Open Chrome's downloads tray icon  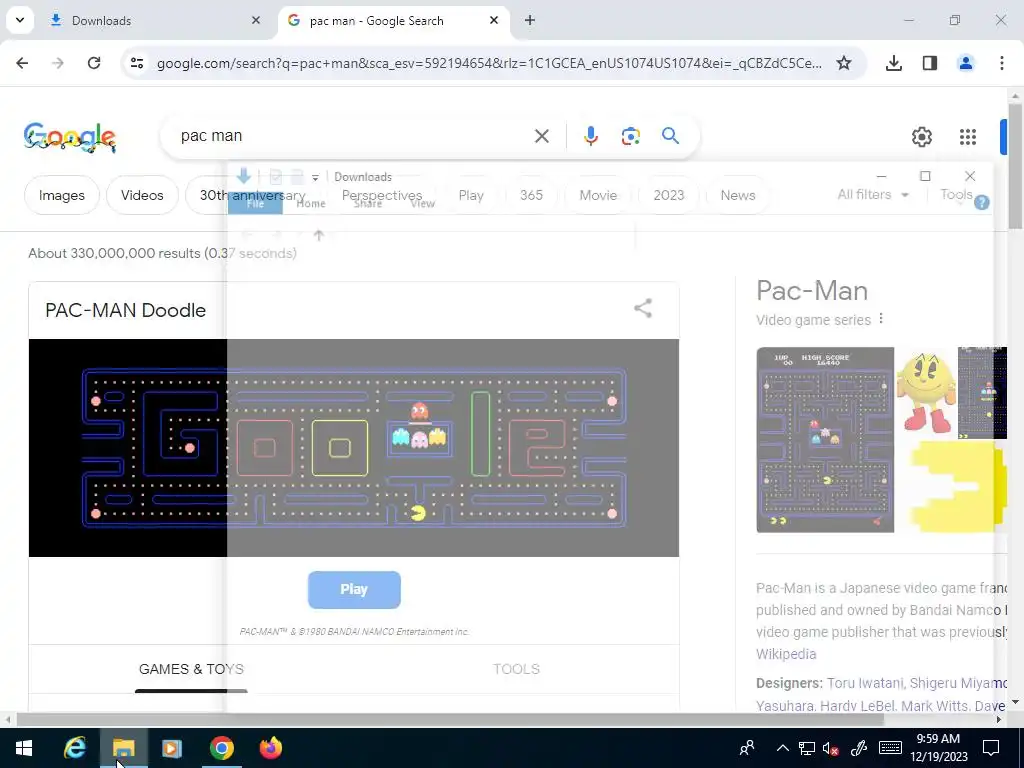point(894,63)
